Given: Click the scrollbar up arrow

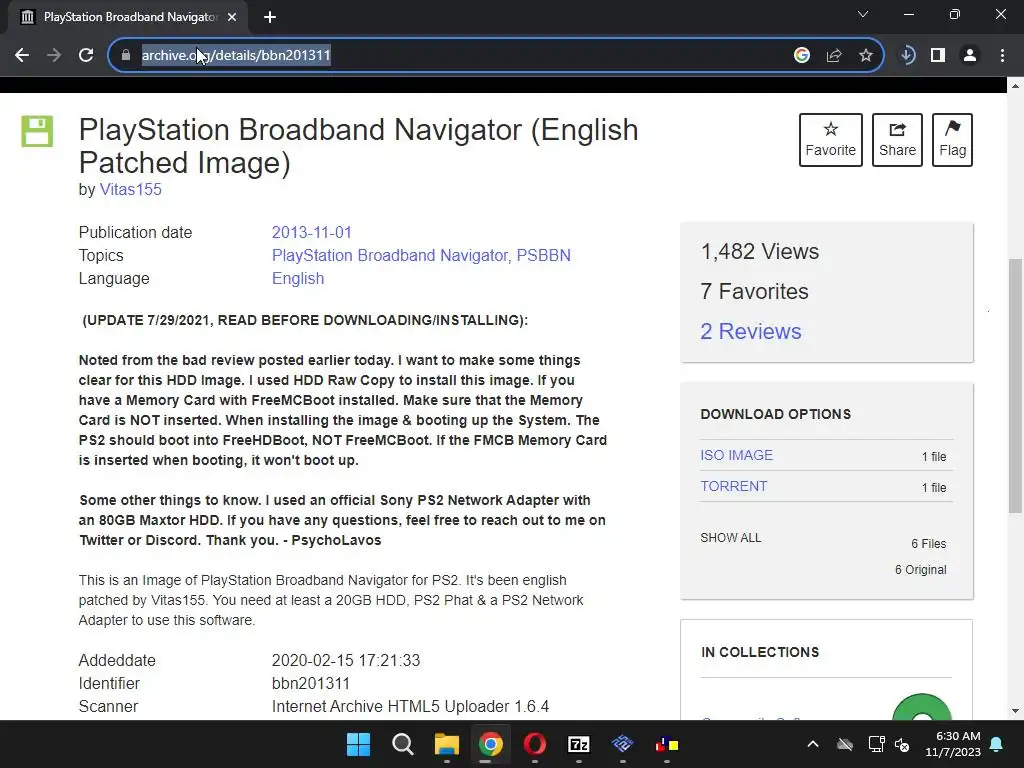Looking at the screenshot, I should [1015, 86].
